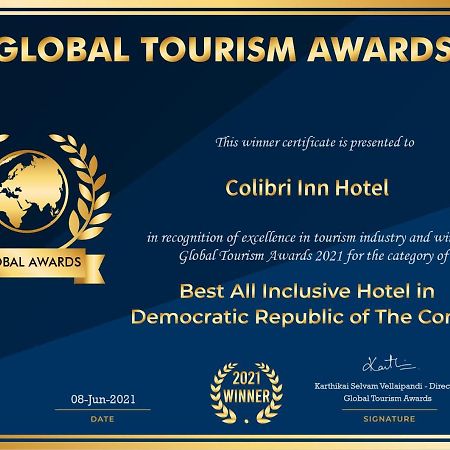Click 'Global Tourism Awards' under the signature
450x450 pixels.
pyautogui.click(x=387, y=398)
